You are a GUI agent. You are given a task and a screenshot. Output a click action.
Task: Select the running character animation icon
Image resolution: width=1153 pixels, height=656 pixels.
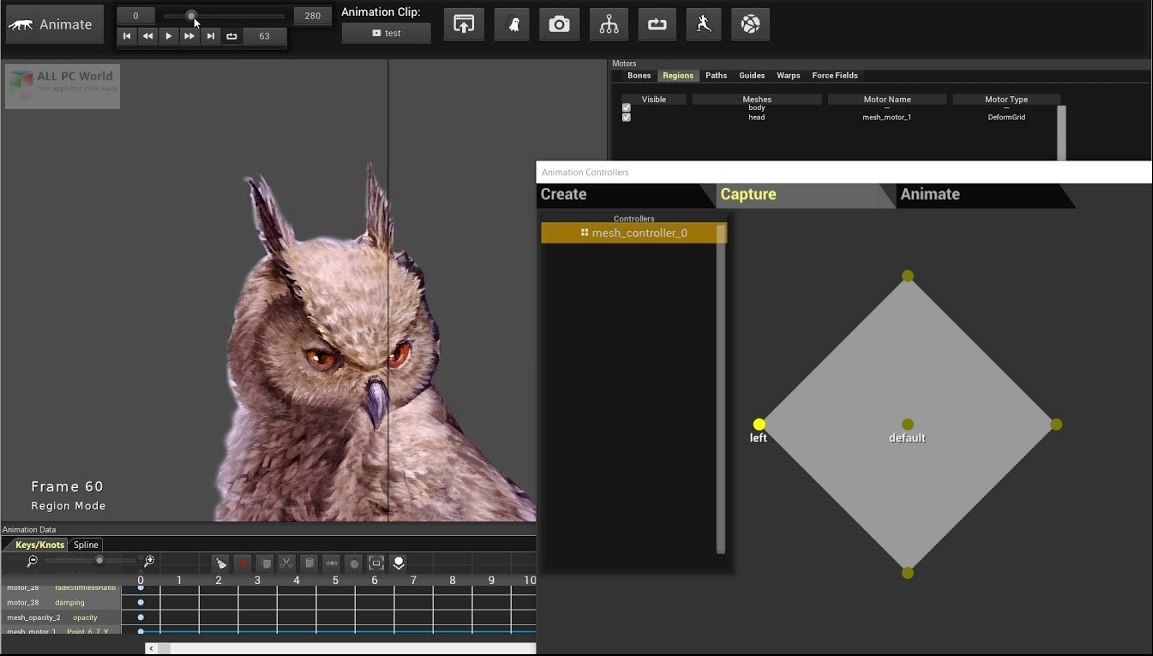pos(703,24)
